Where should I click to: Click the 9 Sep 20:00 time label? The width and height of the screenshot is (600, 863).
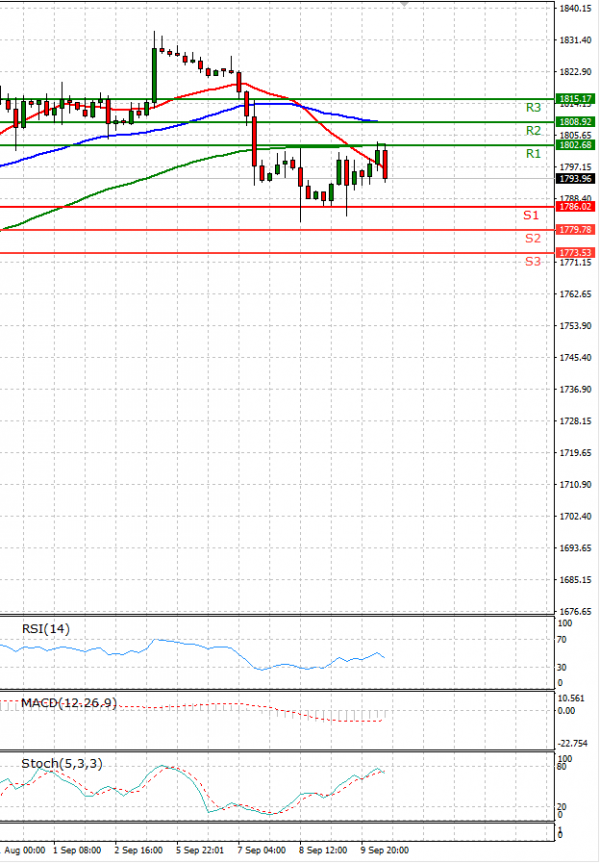(385, 850)
